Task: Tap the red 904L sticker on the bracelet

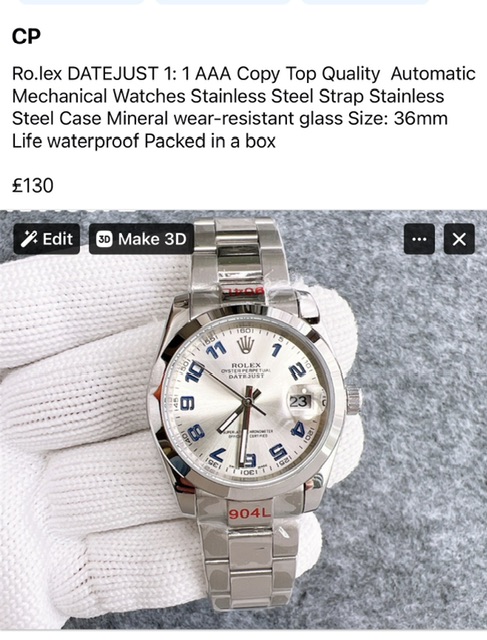Action: click(249, 513)
